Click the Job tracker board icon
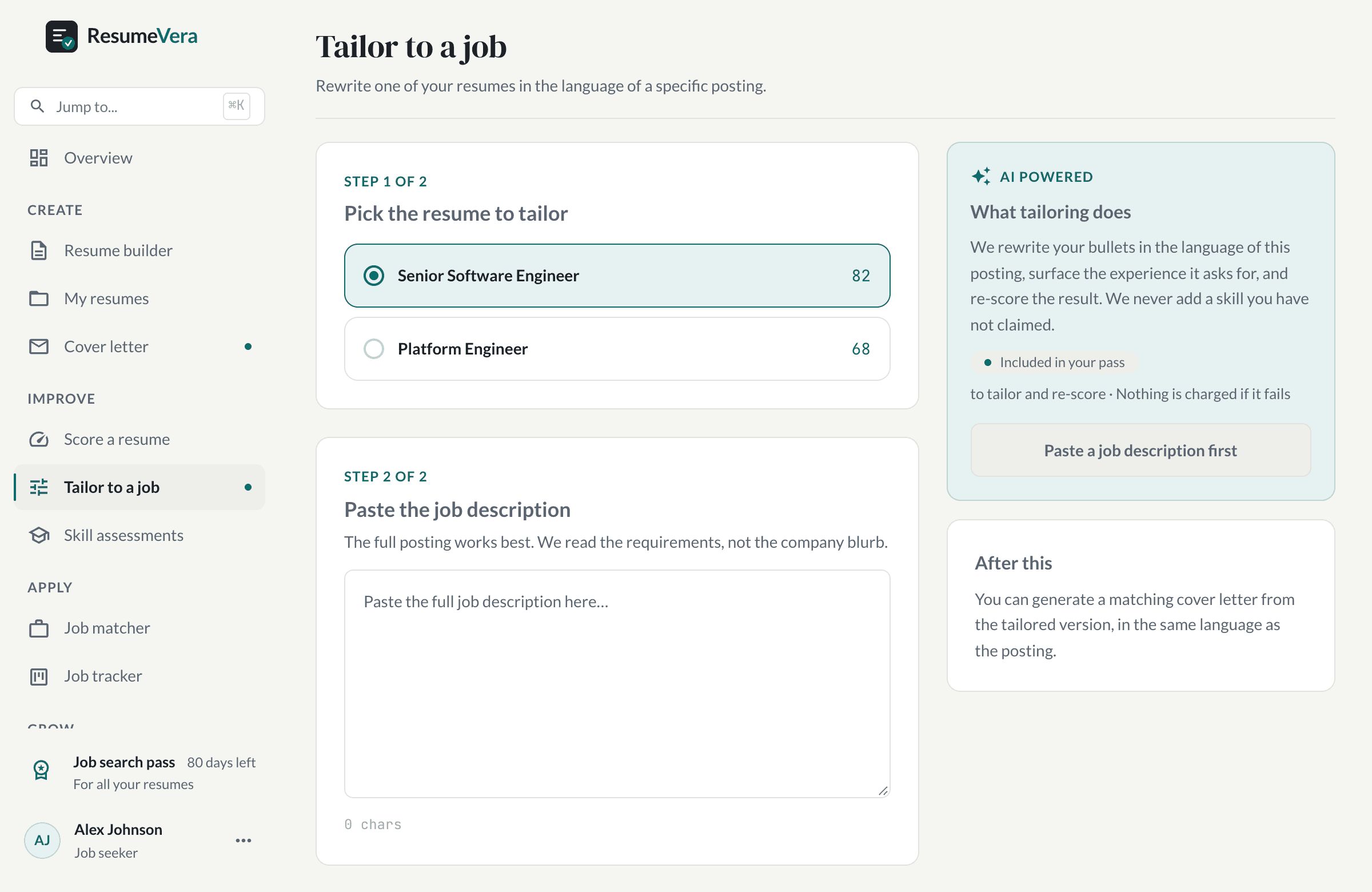Screen dimensions: 1372x892 coord(39,676)
